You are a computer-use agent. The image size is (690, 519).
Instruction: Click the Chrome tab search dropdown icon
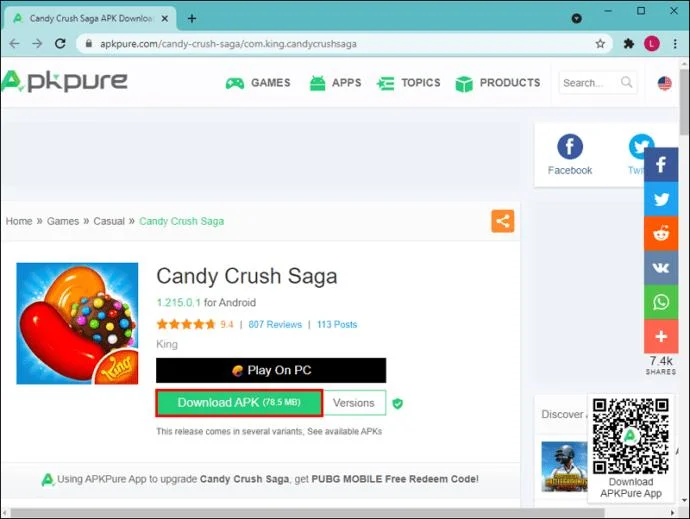[576, 18]
